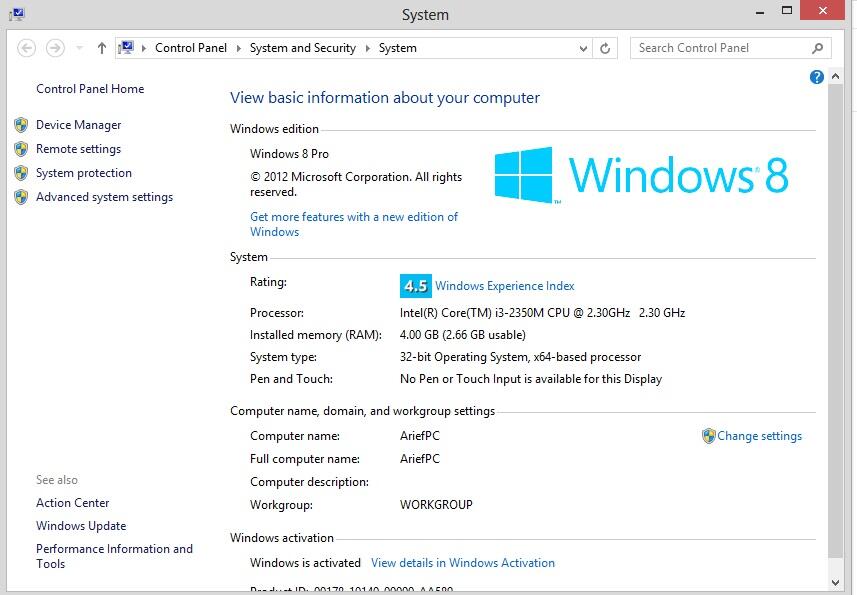857x595 pixels.
Task: Click Change settings for computer name
Action: coord(759,436)
